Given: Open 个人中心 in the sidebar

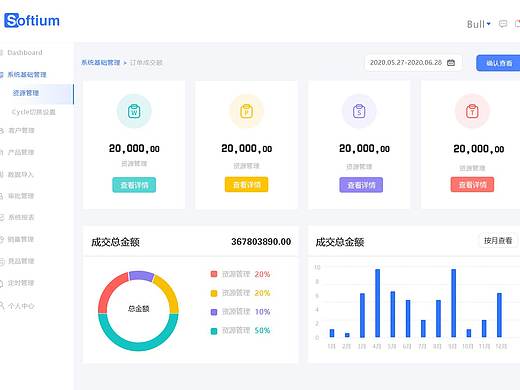Looking at the screenshot, I should click(21, 306).
